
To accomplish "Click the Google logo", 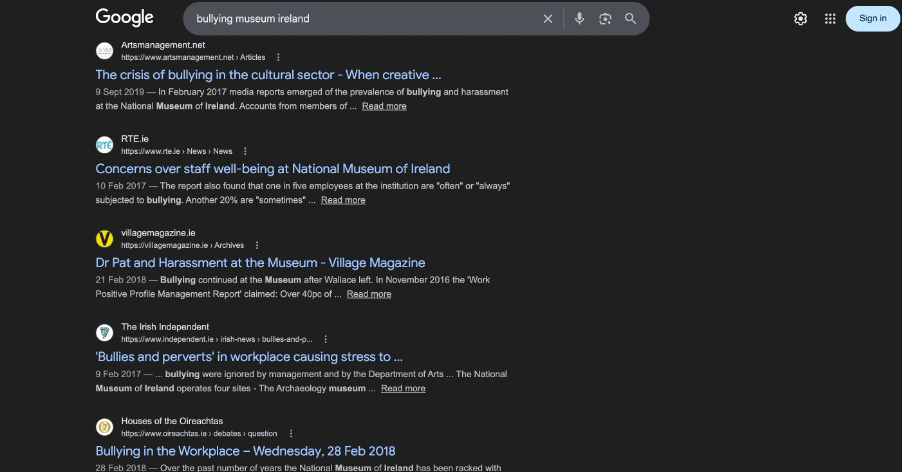I will (124, 18).
